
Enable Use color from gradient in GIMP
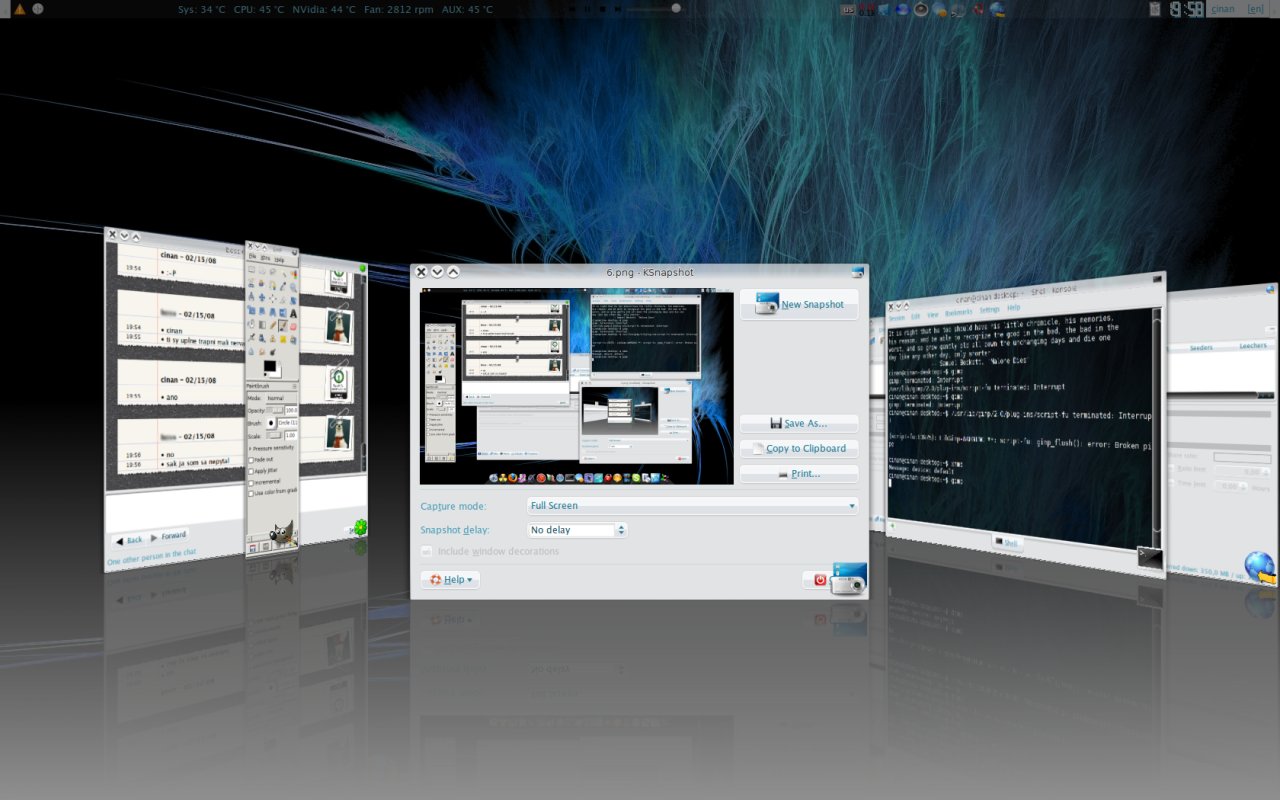pyautogui.click(x=251, y=494)
